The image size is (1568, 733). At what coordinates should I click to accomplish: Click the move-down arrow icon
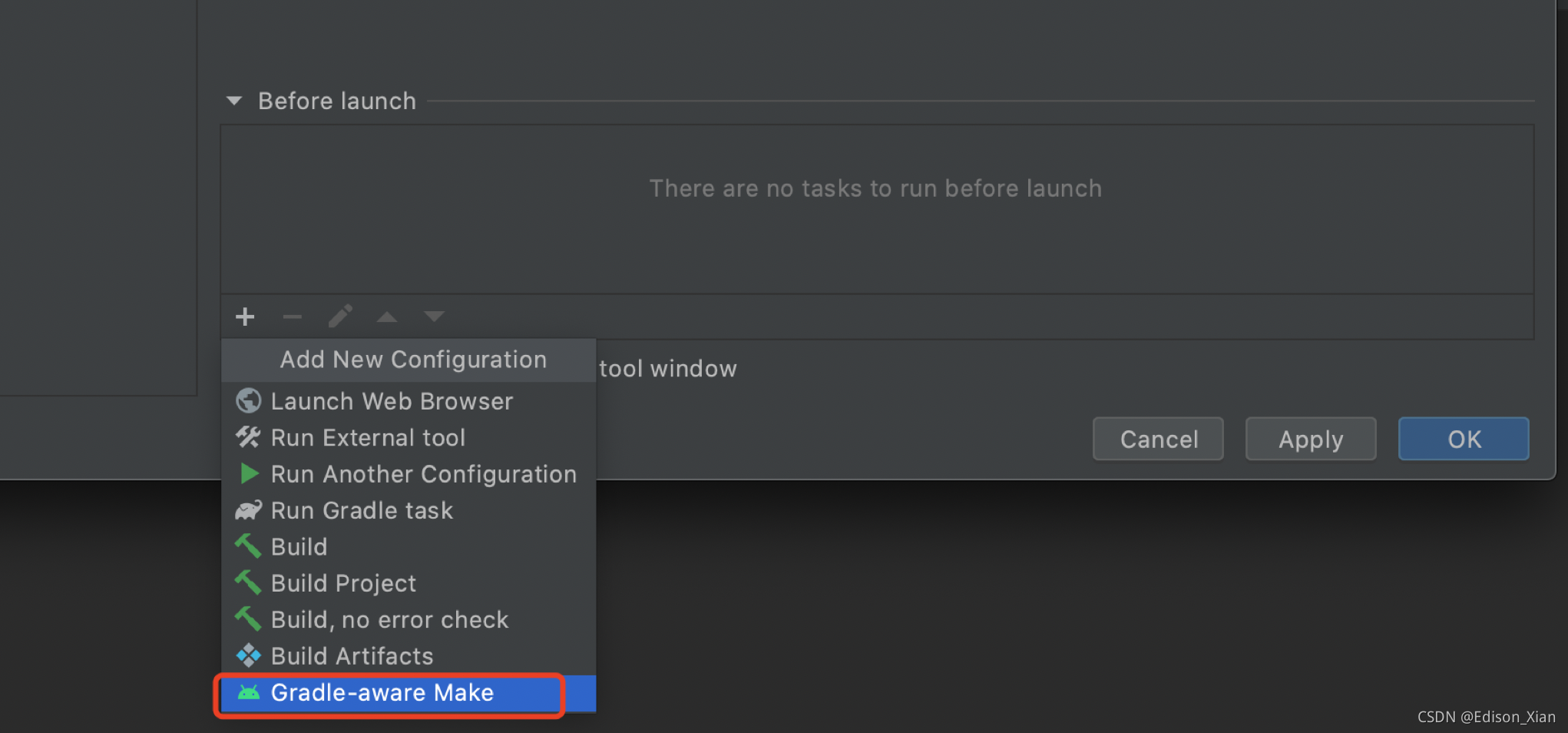click(x=434, y=317)
